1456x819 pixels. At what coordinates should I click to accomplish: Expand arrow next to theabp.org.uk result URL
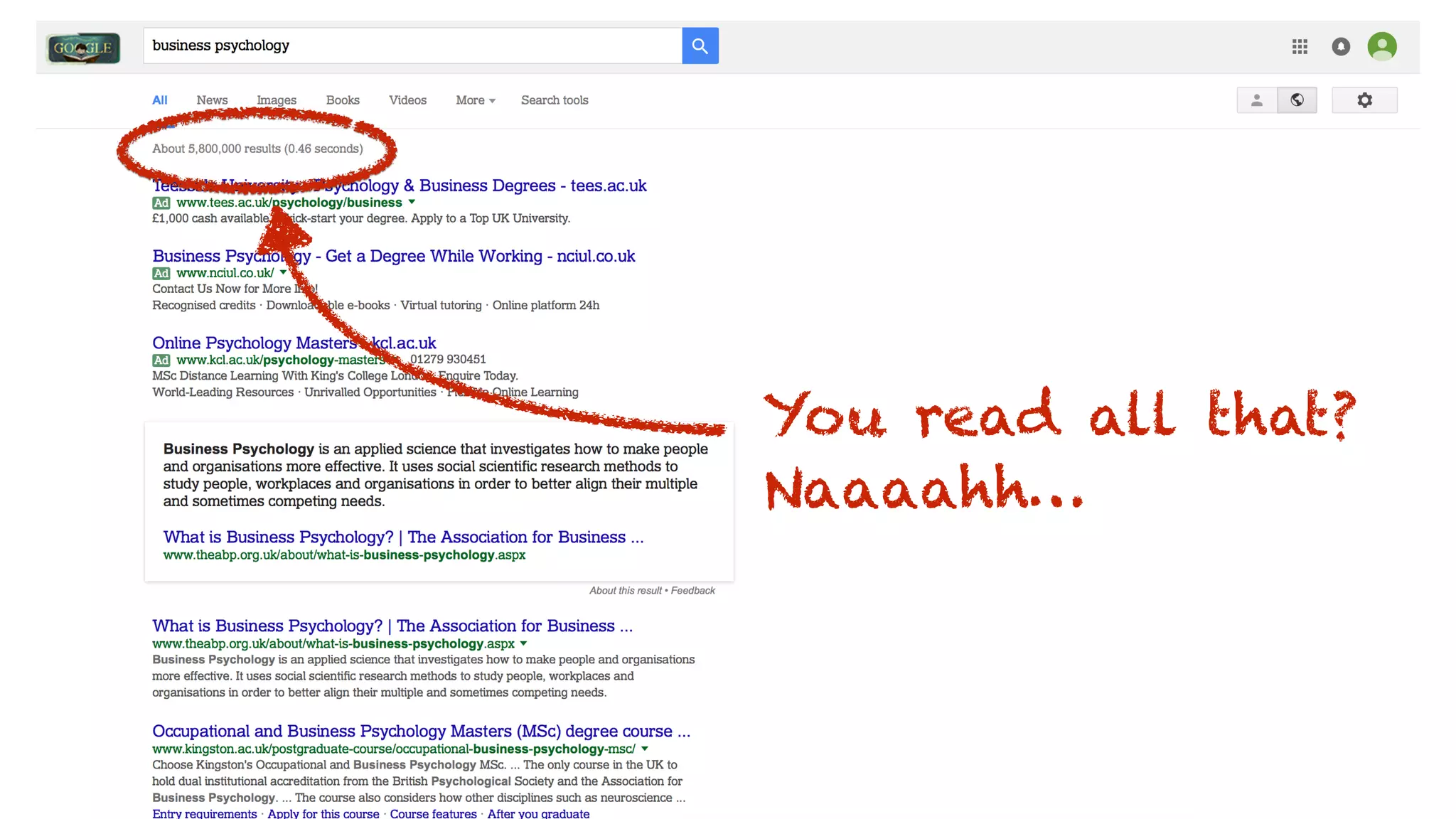point(523,643)
